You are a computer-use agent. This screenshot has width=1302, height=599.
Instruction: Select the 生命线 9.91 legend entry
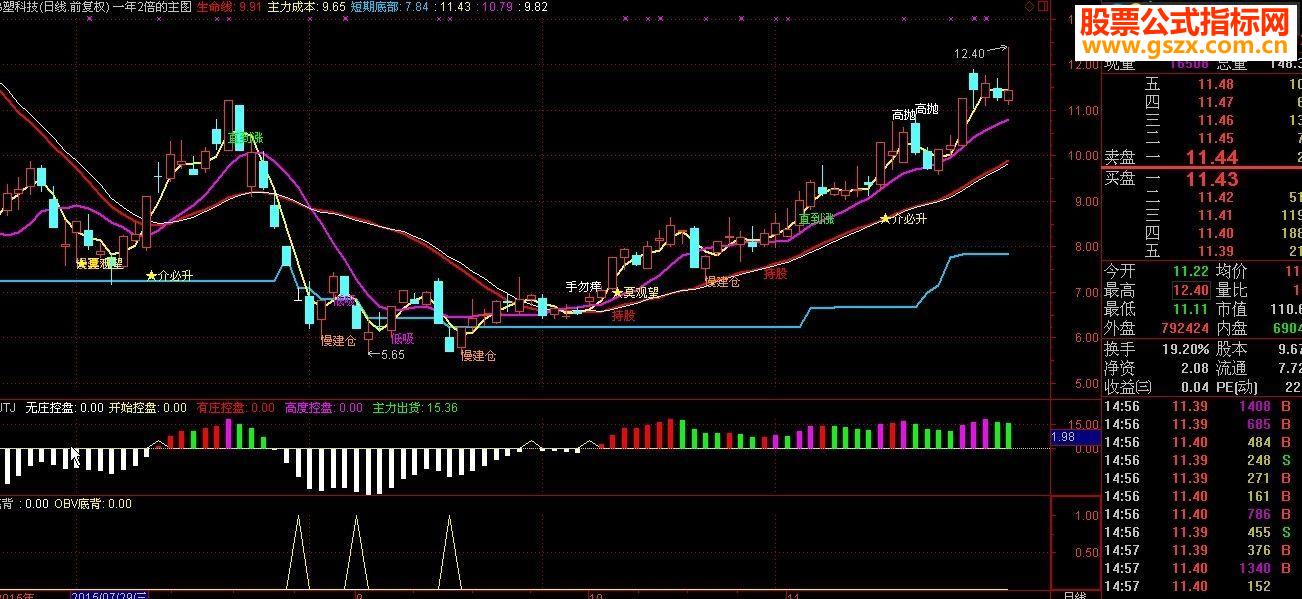tap(229, 6)
